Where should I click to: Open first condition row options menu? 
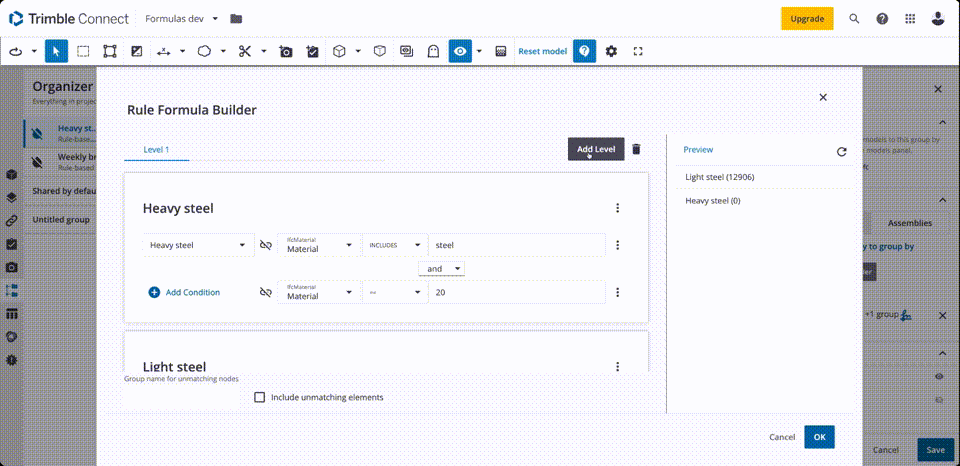[x=618, y=245]
